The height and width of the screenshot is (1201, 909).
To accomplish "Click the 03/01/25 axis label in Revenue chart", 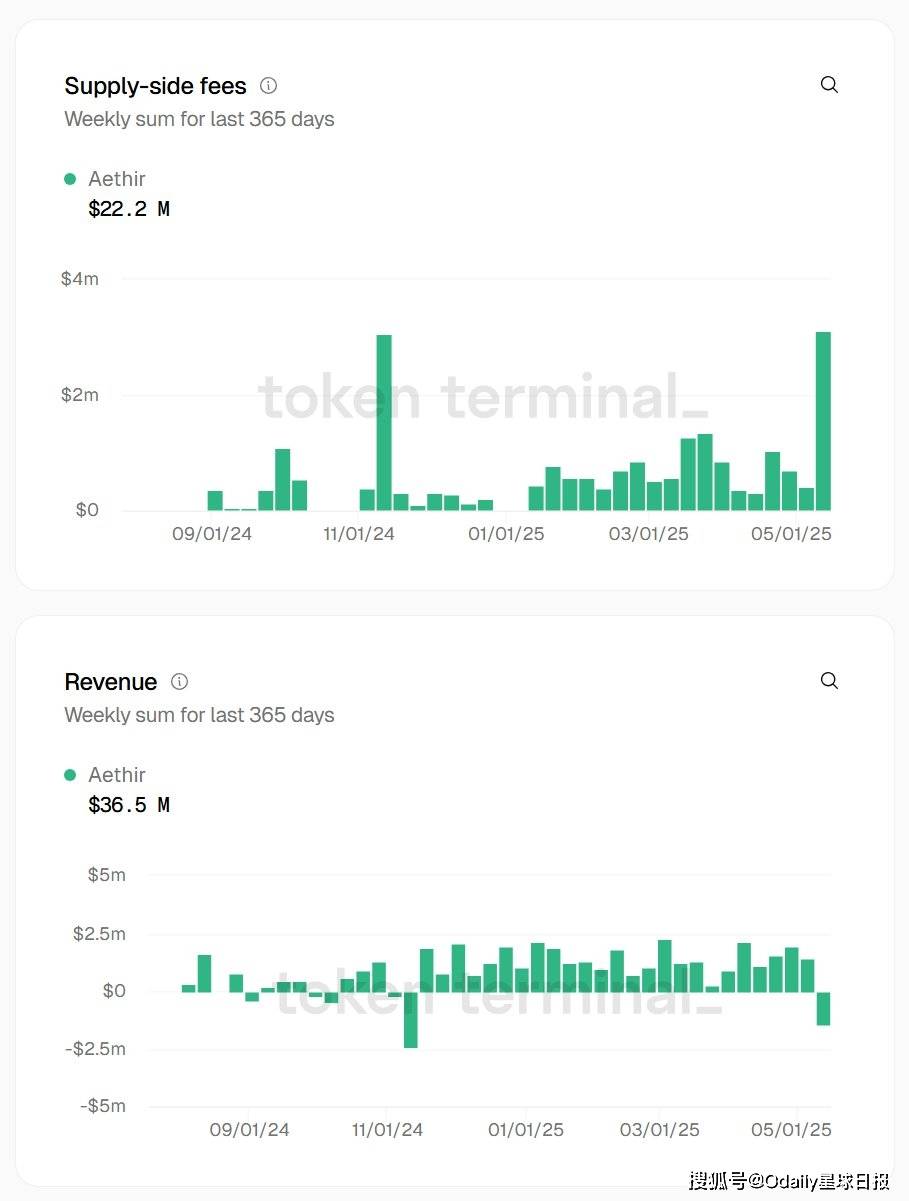I will (662, 1130).
